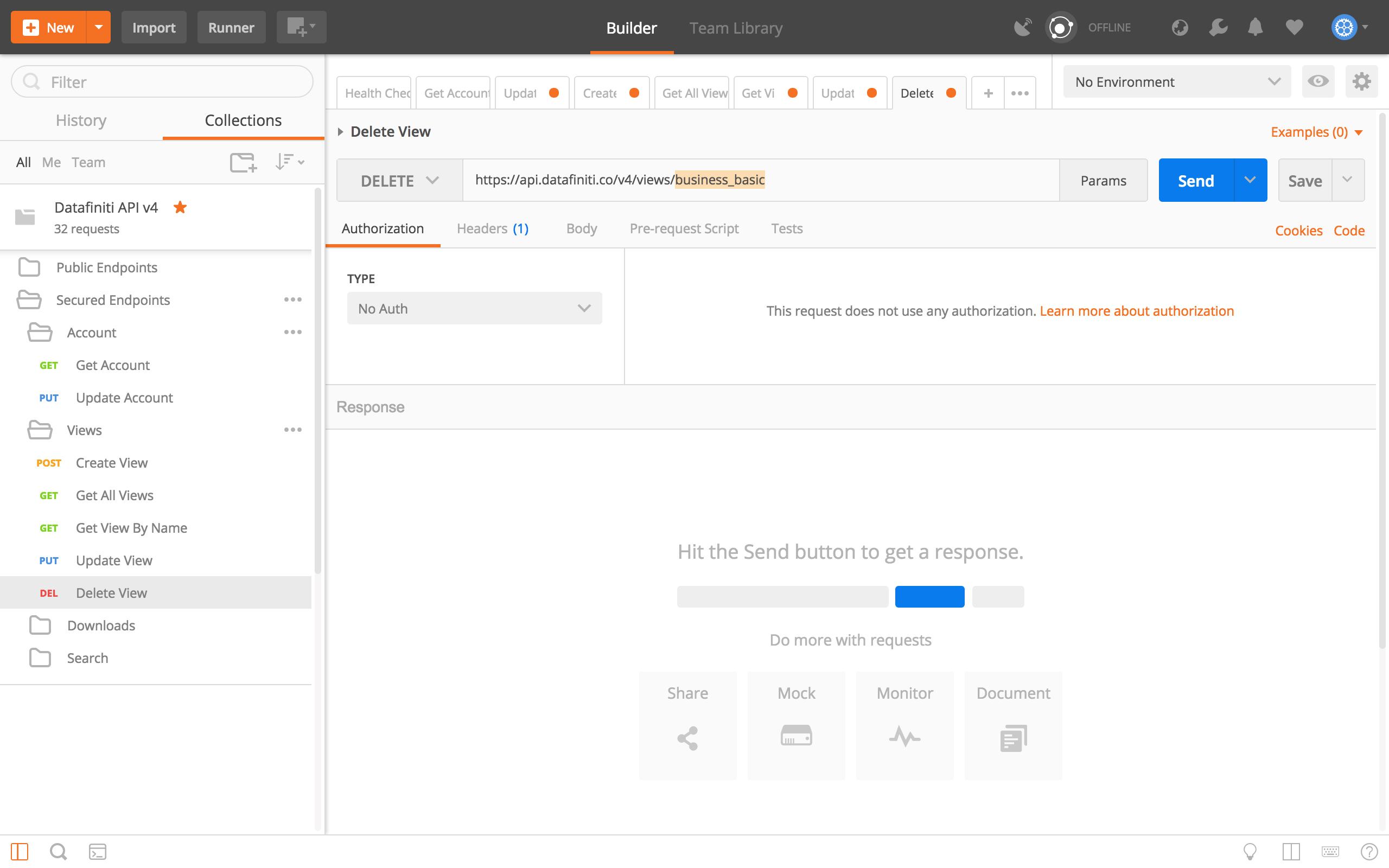Open the Cookies link
This screenshot has width=1389, height=868.
point(1298,230)
